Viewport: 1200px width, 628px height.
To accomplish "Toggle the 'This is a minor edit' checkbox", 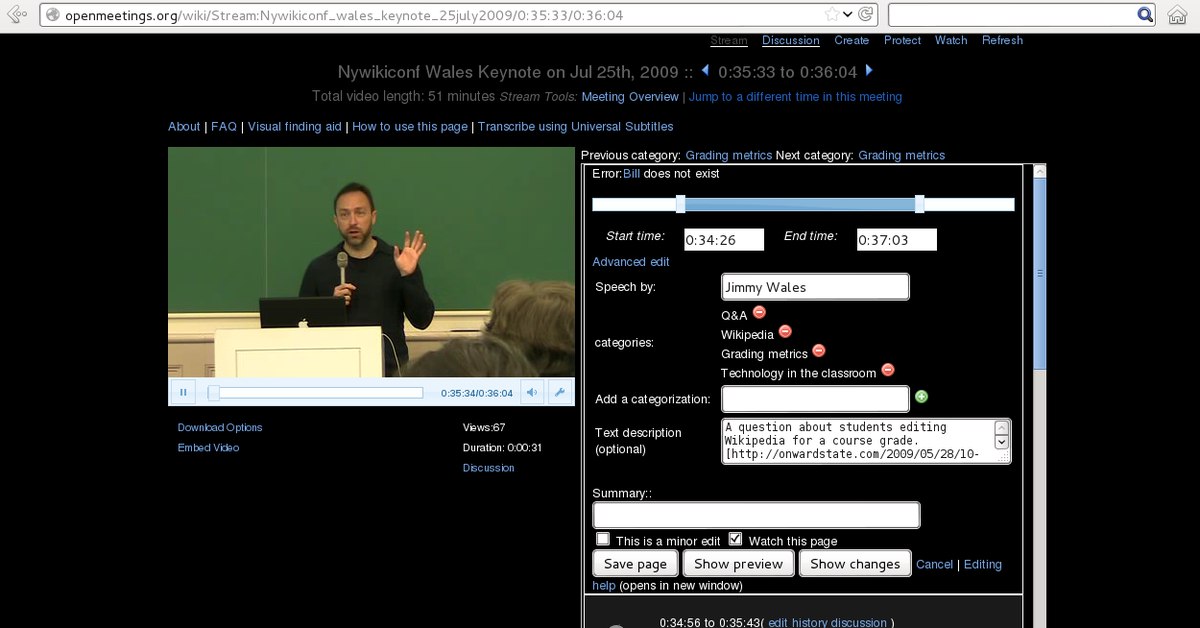I will point(603,539).
